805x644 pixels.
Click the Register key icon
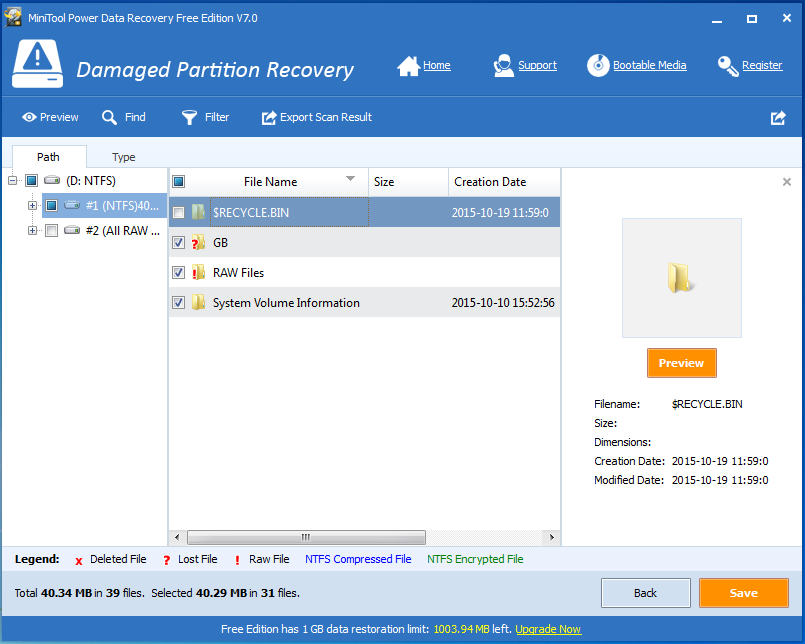pos(728,66)
